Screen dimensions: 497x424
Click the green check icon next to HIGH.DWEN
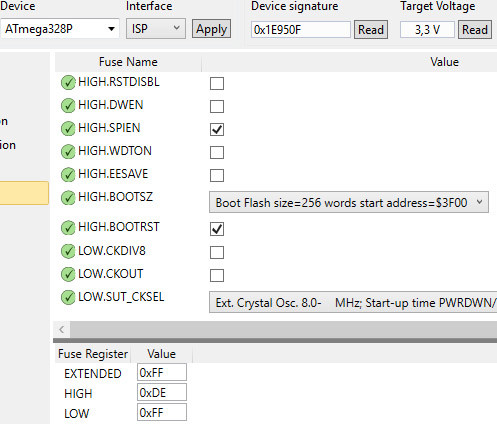68,106
